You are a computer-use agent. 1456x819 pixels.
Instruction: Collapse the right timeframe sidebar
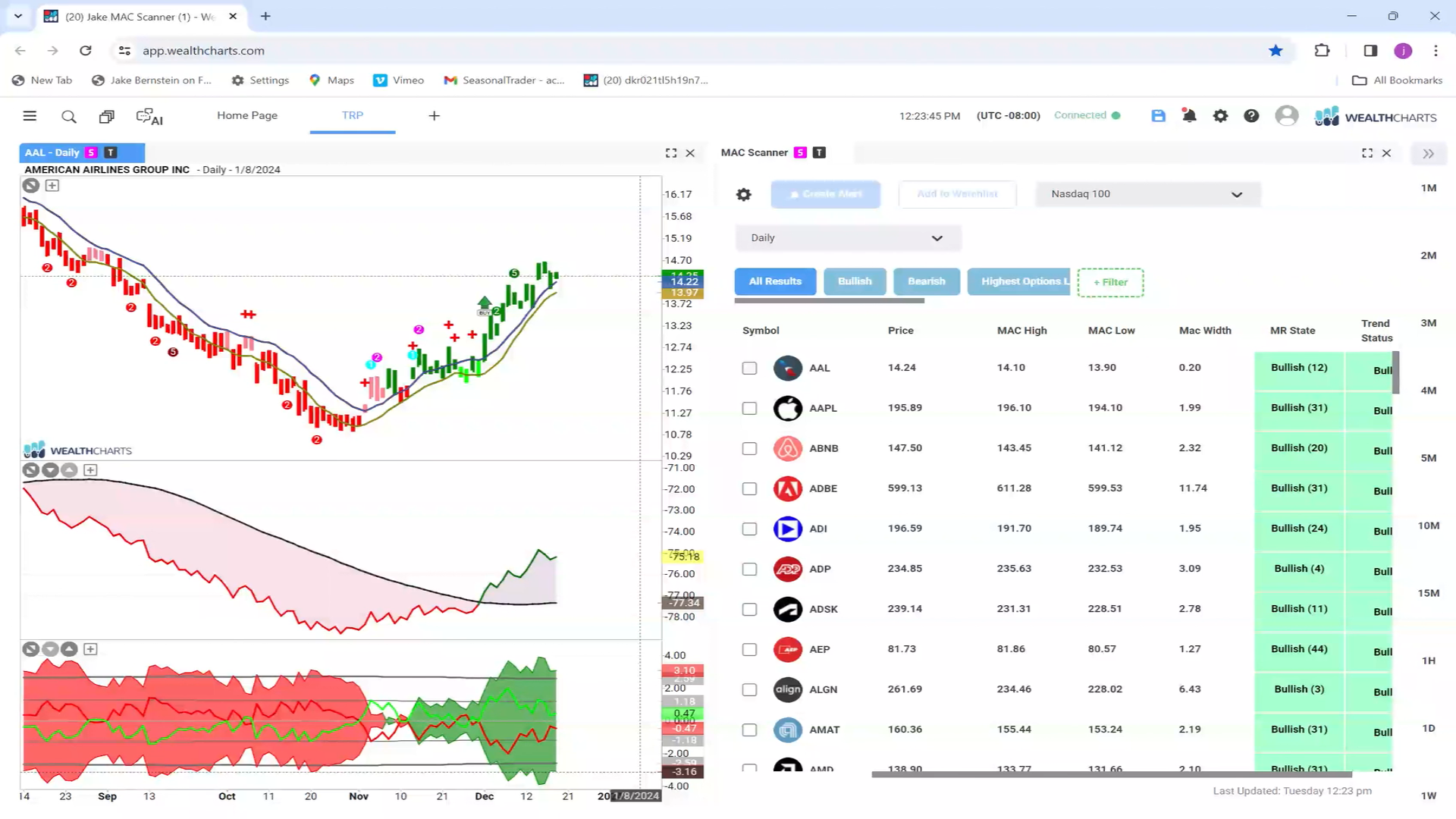pos(1429,154)
